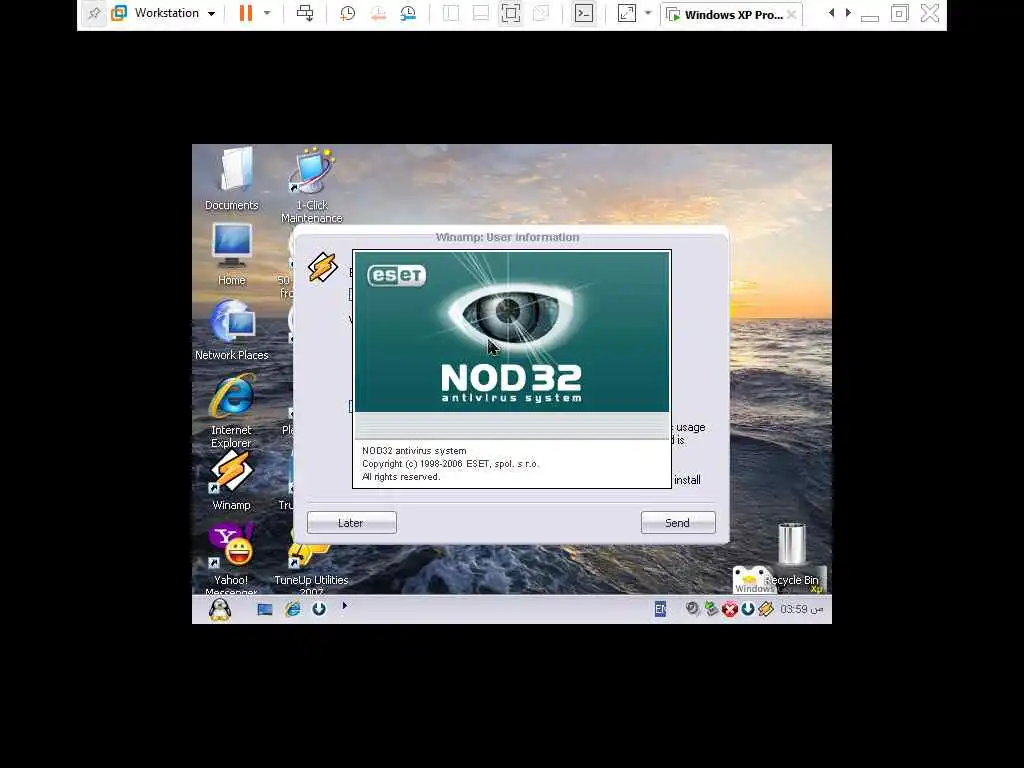Viewport: 1024px width, 768px height.
Task: Open the 1-Click Maintenance shortcut
Action: click(x=312, y=185)
